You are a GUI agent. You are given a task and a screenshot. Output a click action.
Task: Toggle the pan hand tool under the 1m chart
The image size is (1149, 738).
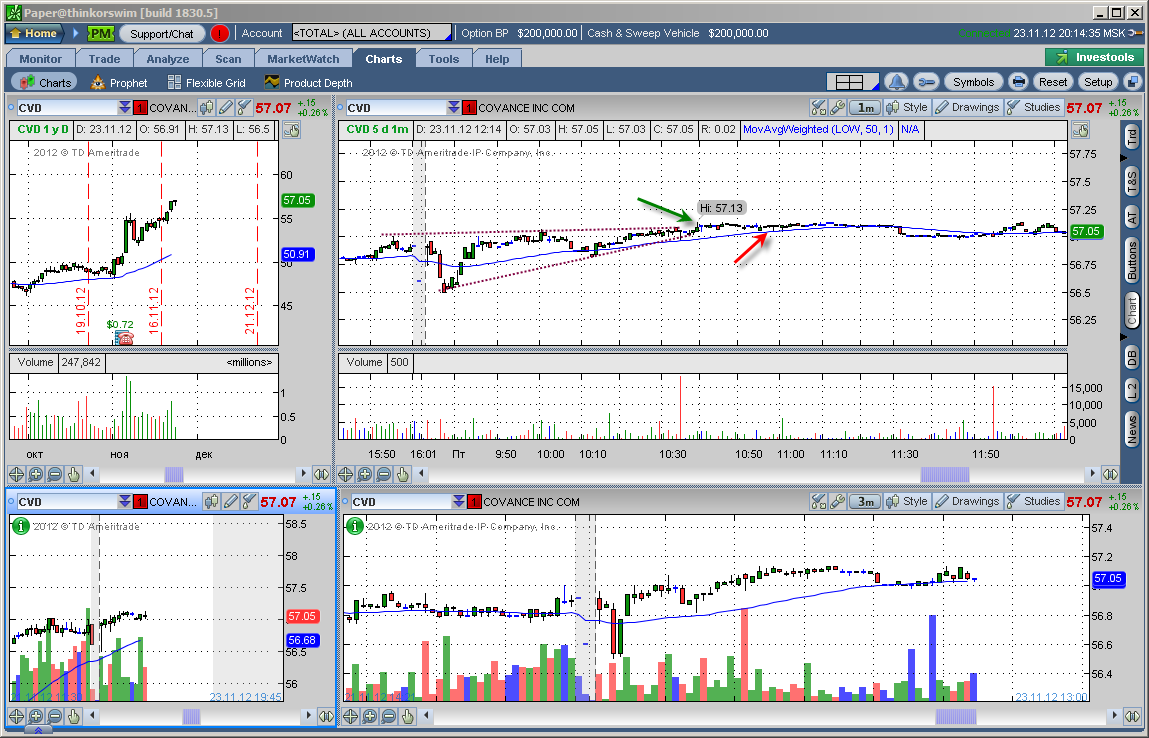(x=402, y=474)
